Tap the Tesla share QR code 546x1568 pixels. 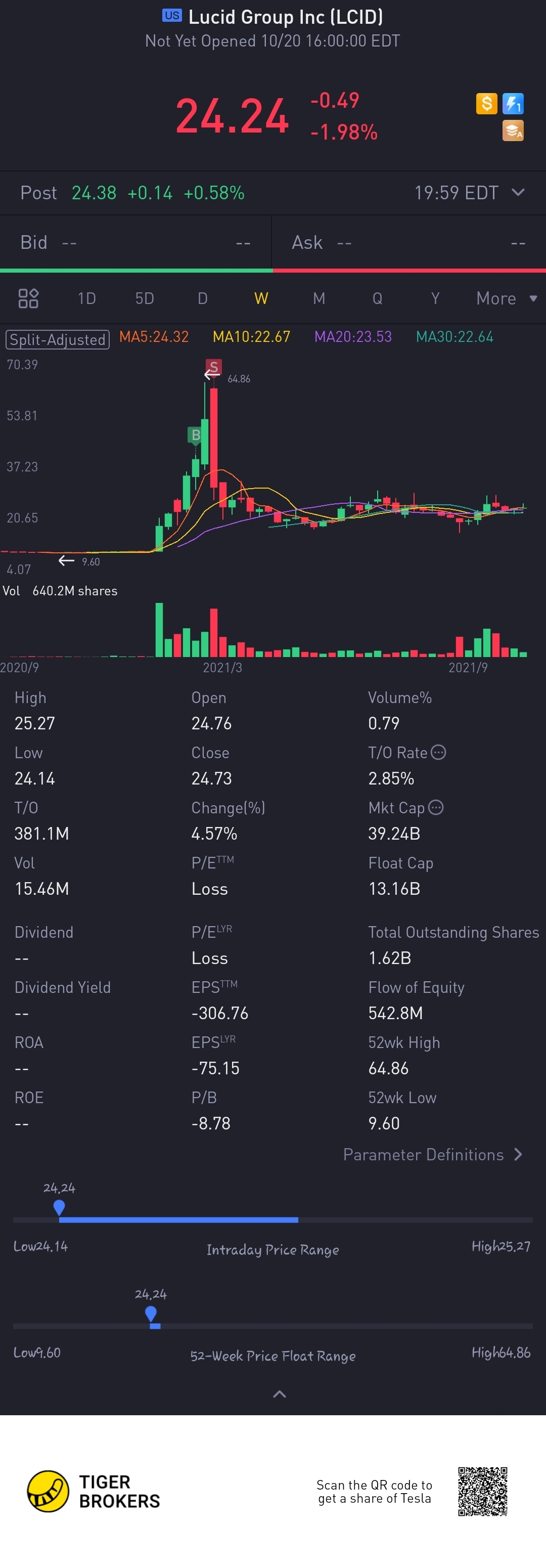[x=482, y=1491]
